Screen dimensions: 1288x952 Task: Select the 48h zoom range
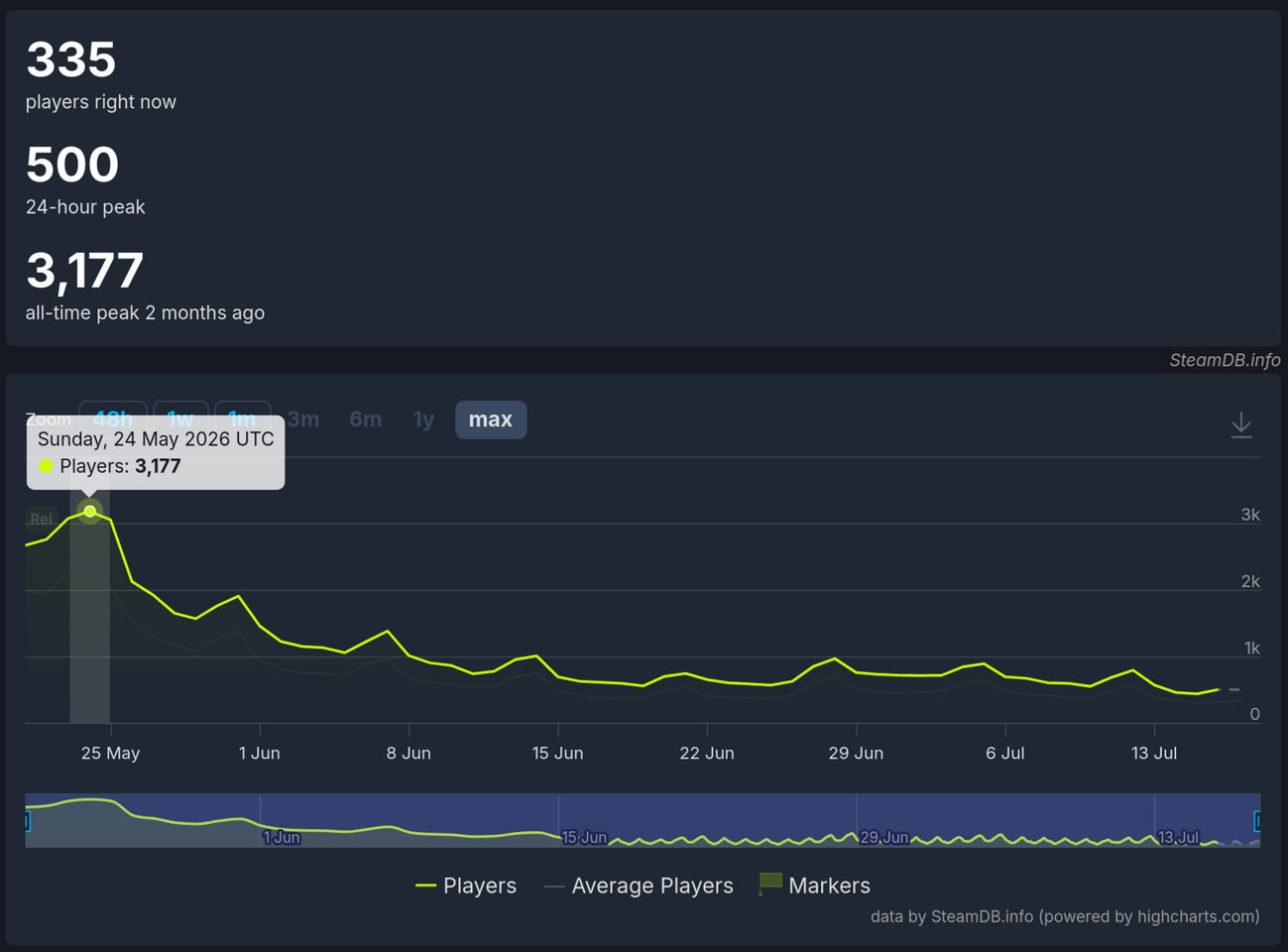pyautogui.click(x=113, y=418)
